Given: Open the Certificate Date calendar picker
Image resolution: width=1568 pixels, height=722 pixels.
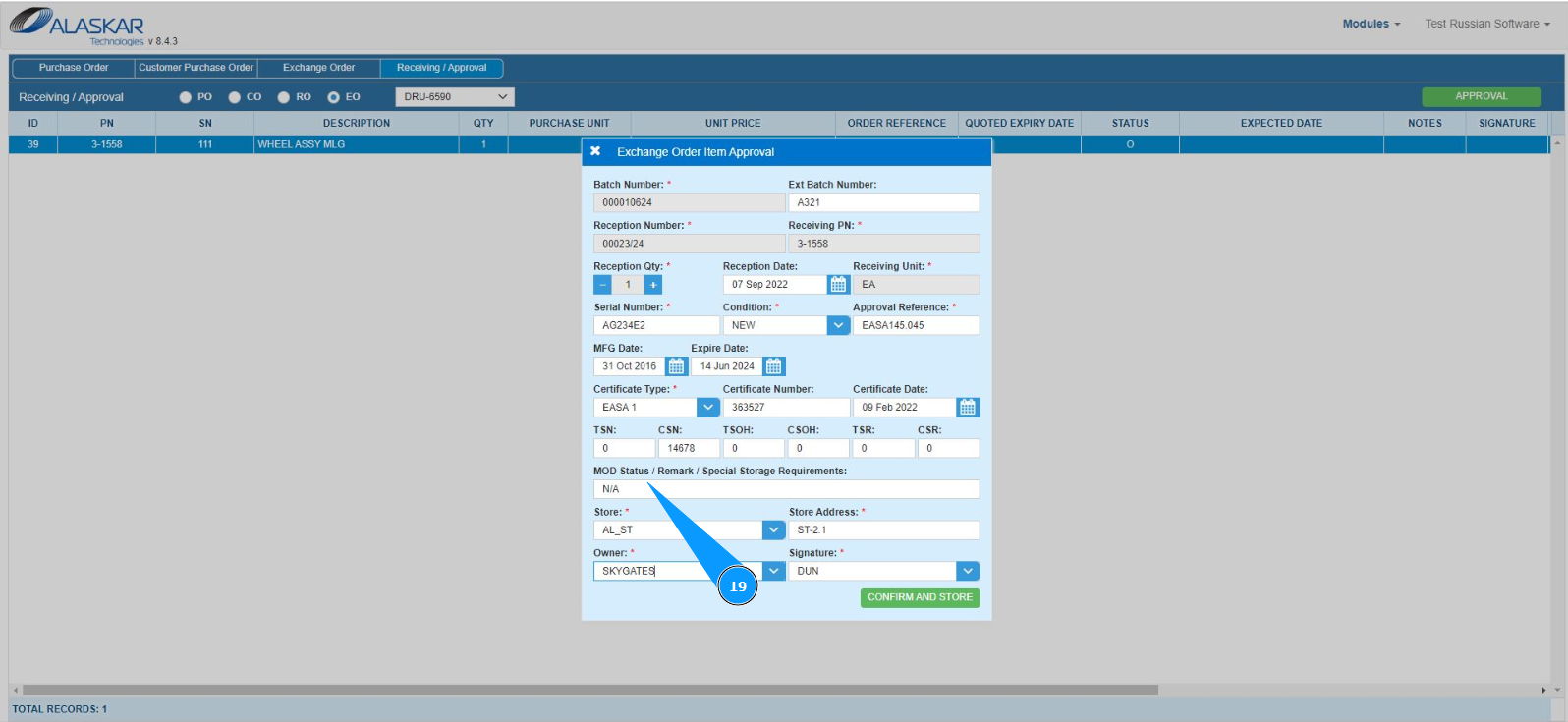Looking at the screenshot, I should tap(968, 408).
